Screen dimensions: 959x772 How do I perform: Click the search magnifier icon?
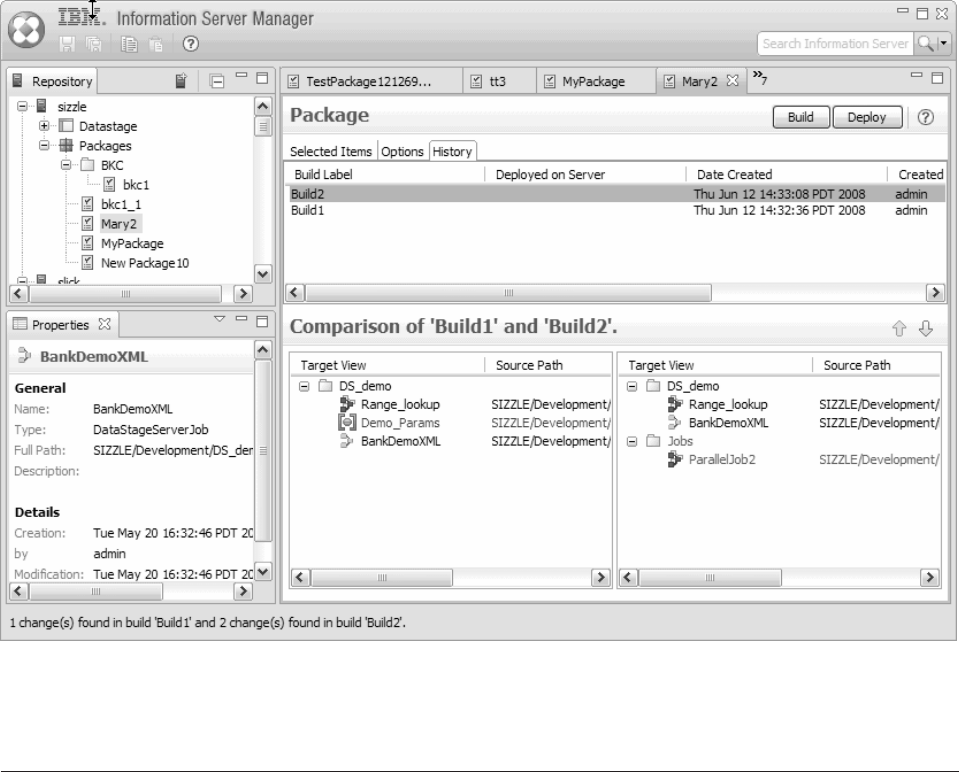[x=925, y=43]
